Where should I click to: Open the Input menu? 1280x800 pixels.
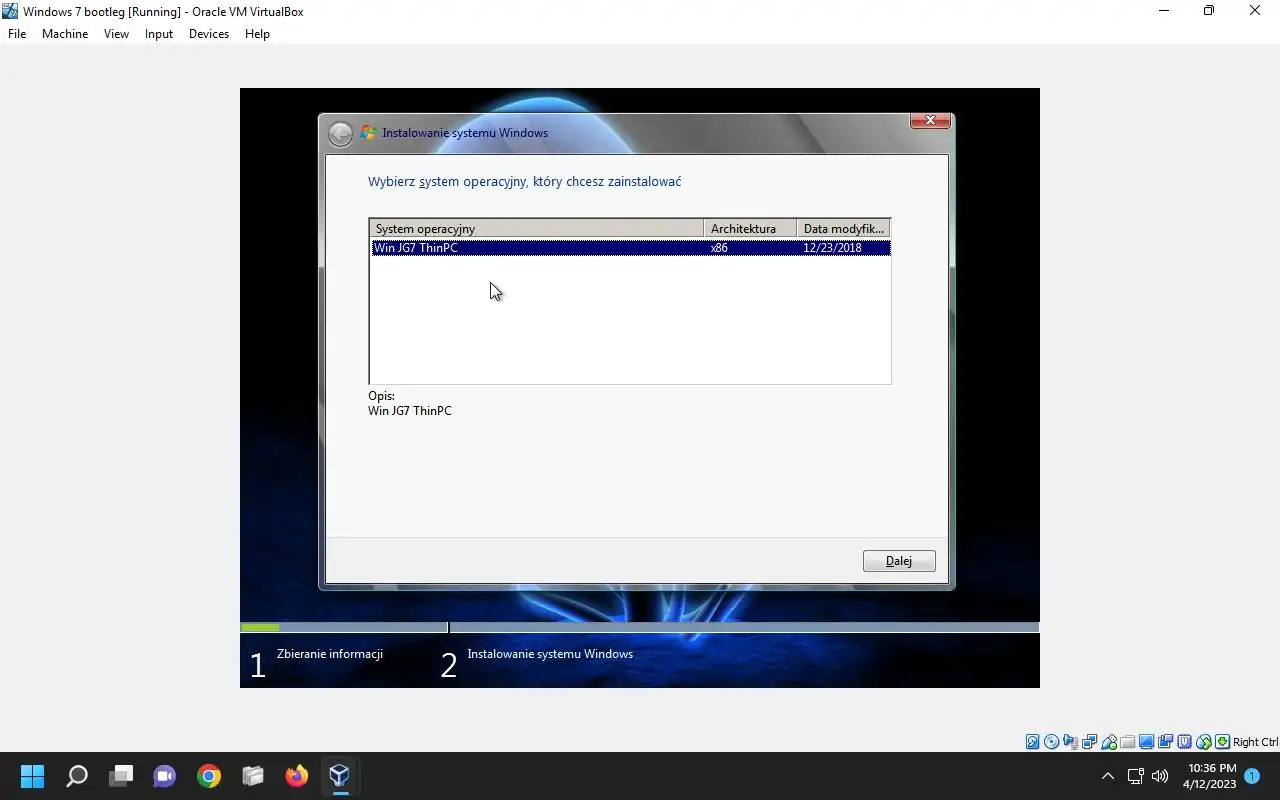(x=159, y=34)
